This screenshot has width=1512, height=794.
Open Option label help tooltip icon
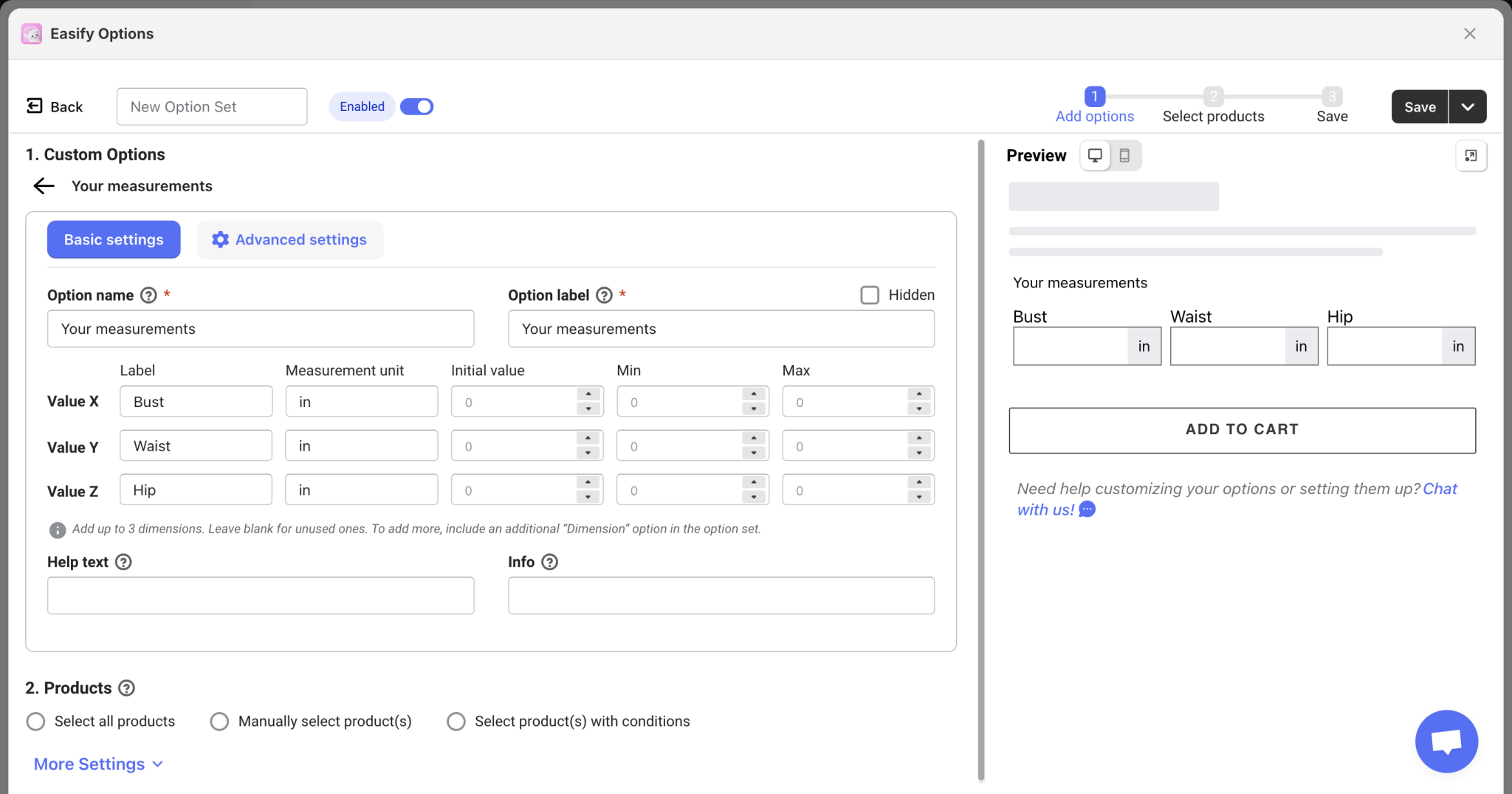pyautogui.click(x=604, y=295)
